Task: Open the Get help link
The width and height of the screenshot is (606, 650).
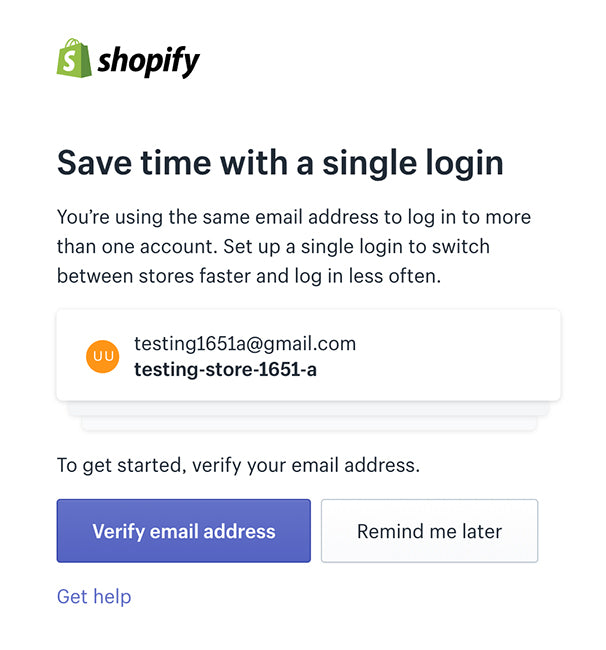Action: click(x=94, y=597)
